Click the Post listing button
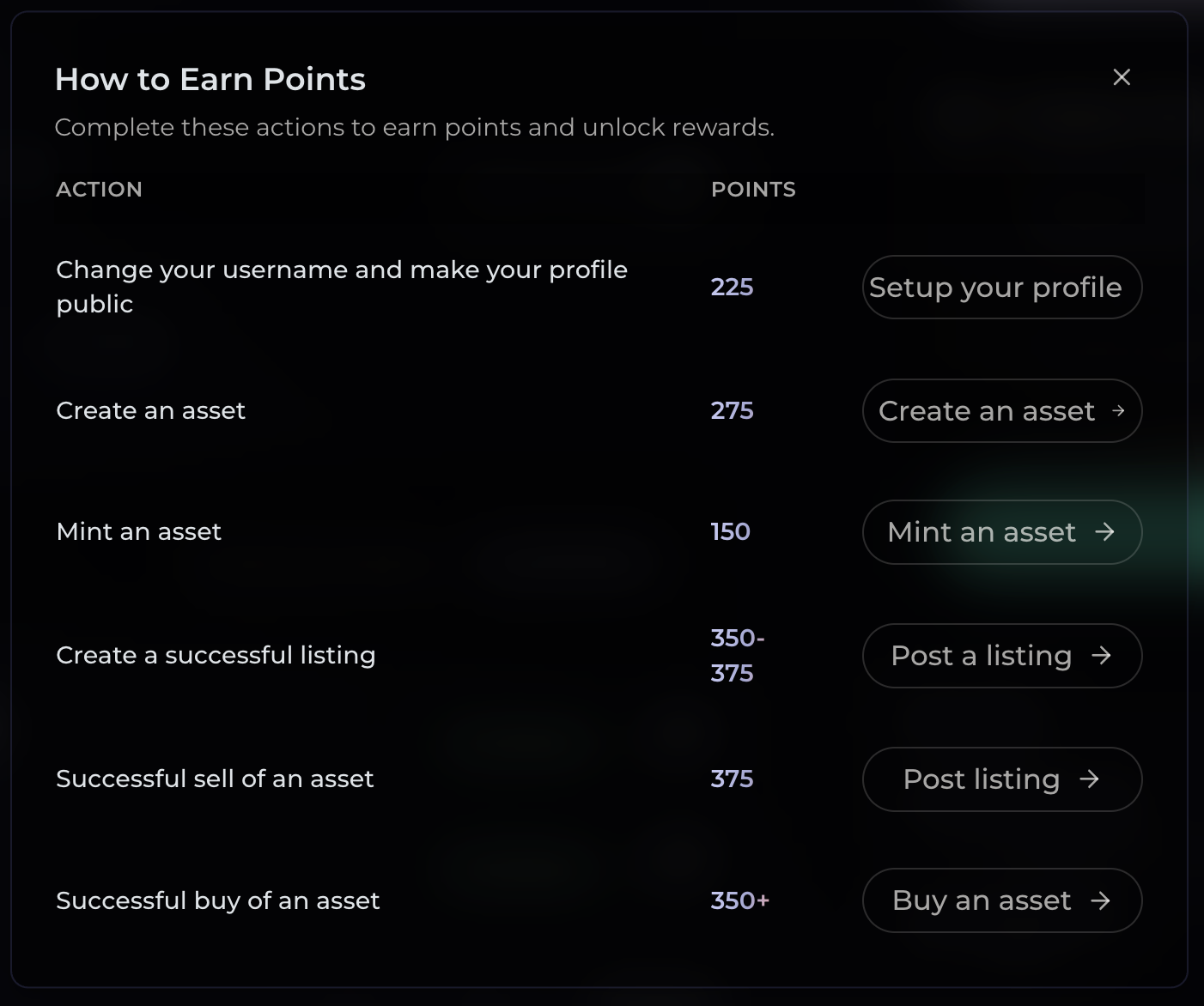The width and height of the screenshot is (1204, 1006). click(1001, 779)
